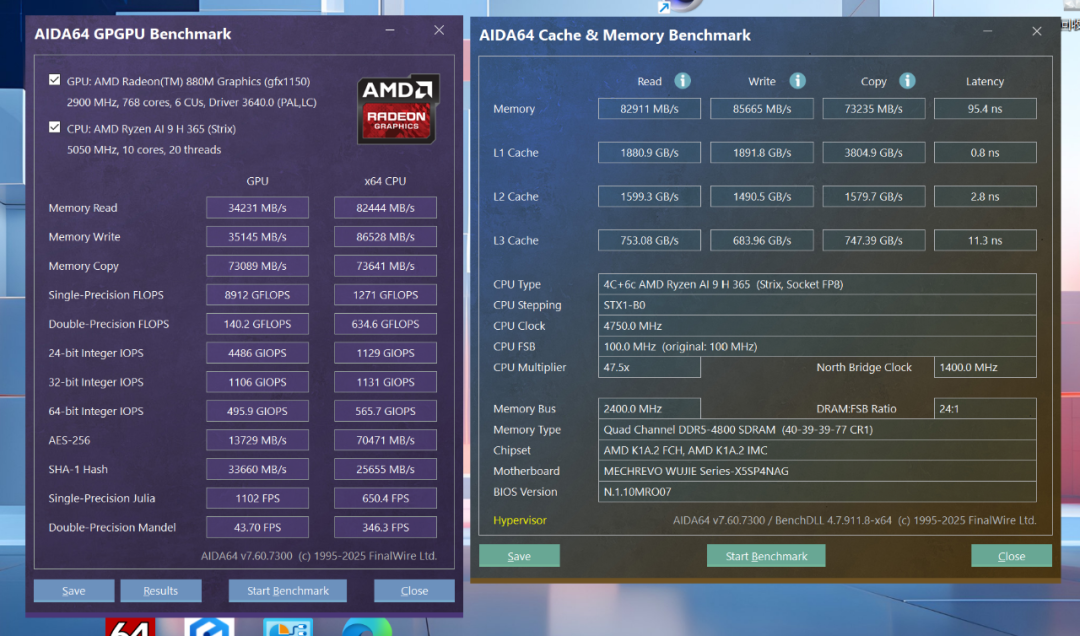Start Benchmark in the GPGPU Benchmark window
The image size is (1080, 636).
(288, 591)
